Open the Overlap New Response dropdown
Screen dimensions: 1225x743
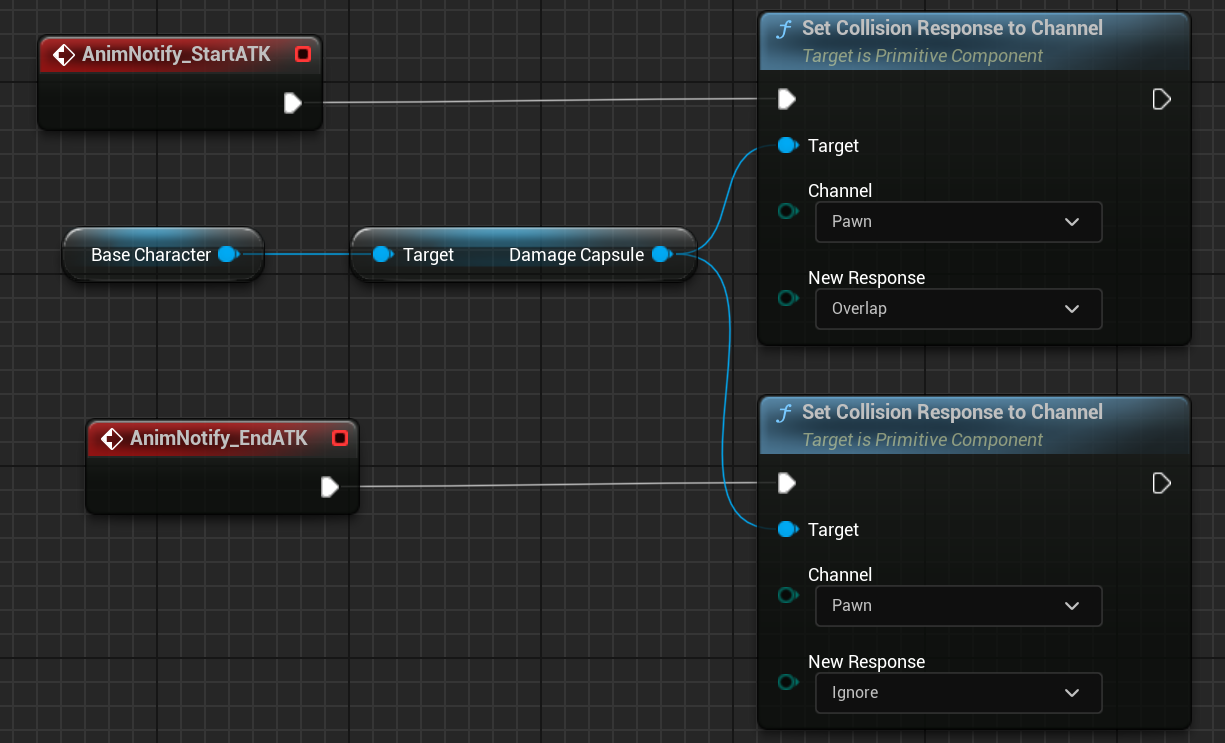958,309
